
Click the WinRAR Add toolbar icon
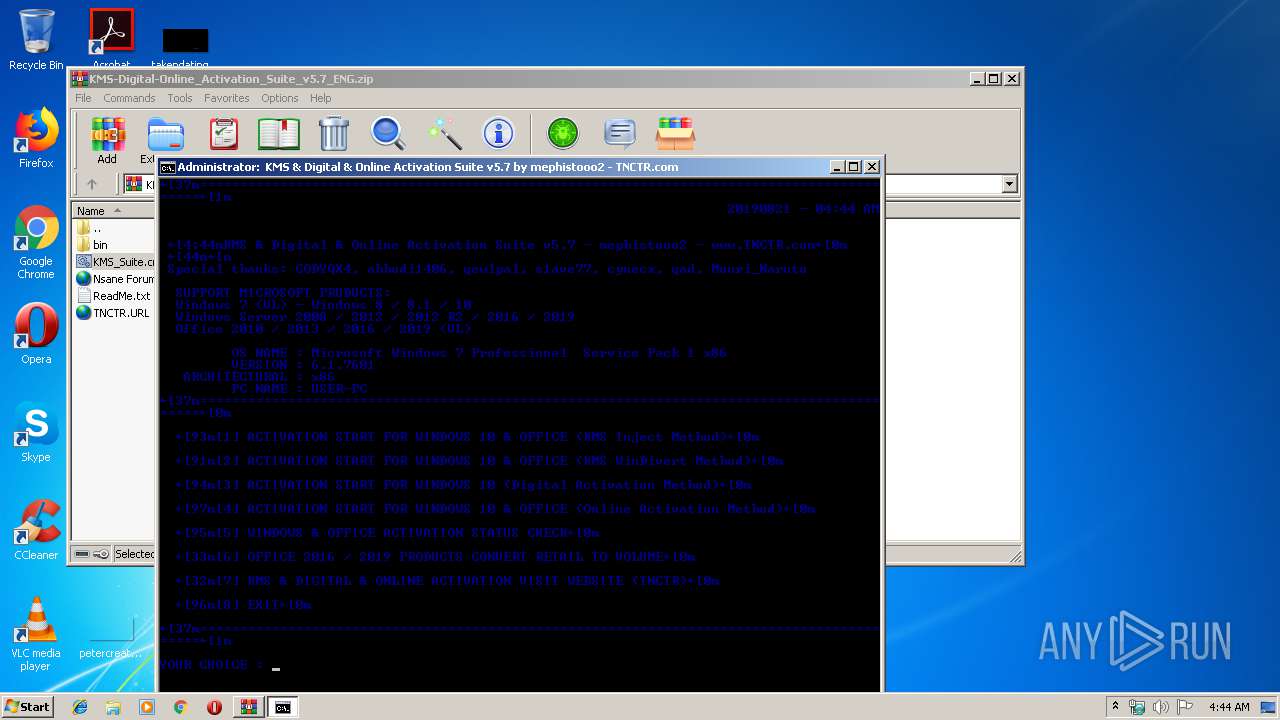pyautogui.click(x=107, y=134)
